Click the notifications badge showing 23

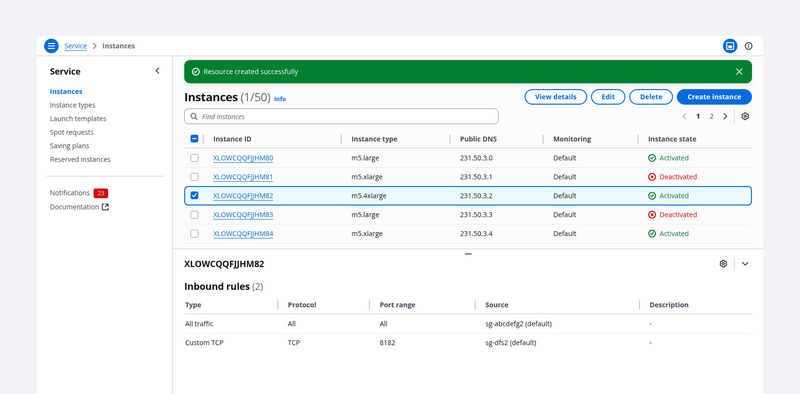point(101,193)
